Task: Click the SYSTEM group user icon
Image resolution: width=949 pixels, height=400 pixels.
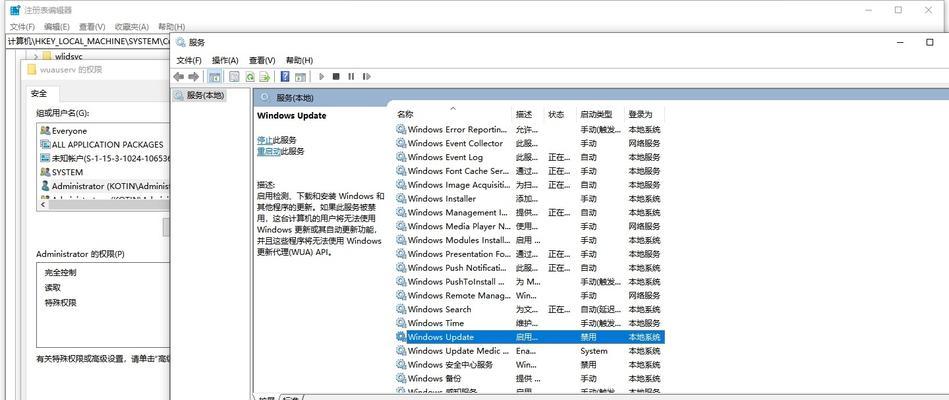Action: click(45, 172)
